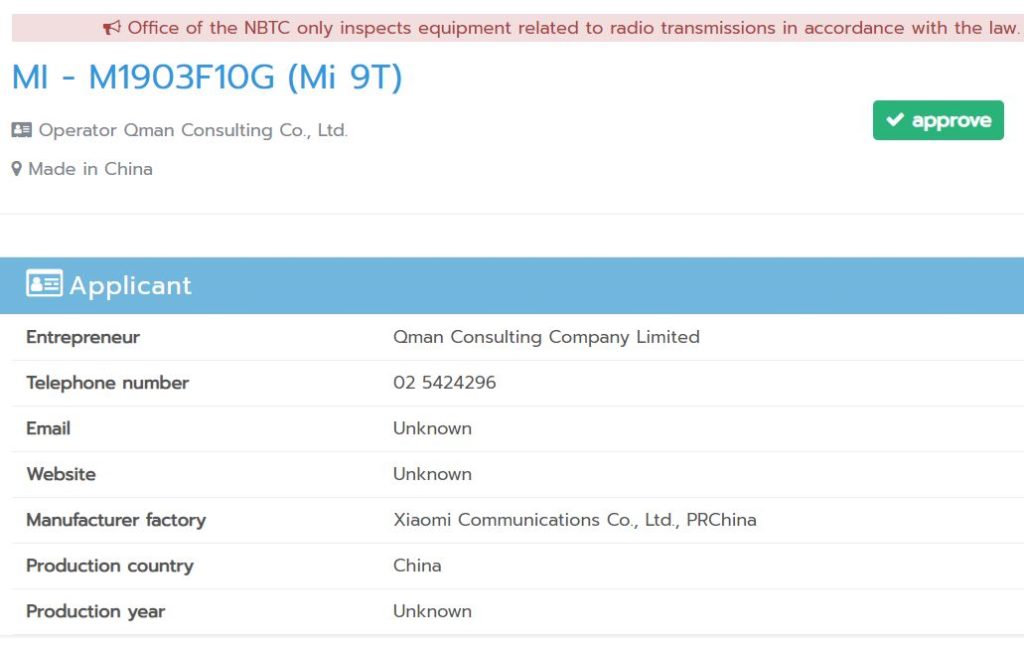This screenshot has width=1024, height=654.
Task: Click the Email Unknown value
Action: 432,429
